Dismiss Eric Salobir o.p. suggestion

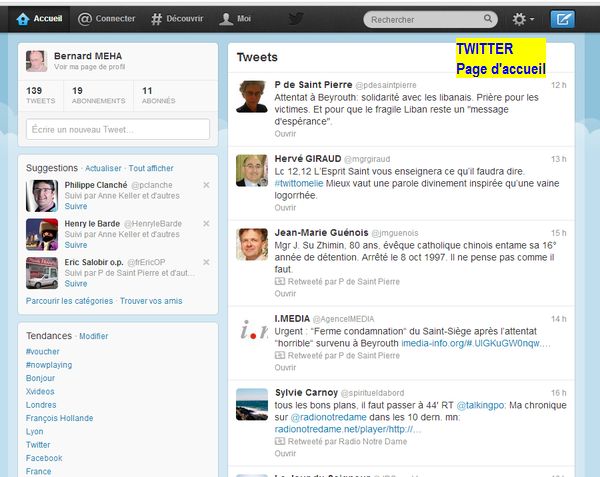[x=206, y=262]
